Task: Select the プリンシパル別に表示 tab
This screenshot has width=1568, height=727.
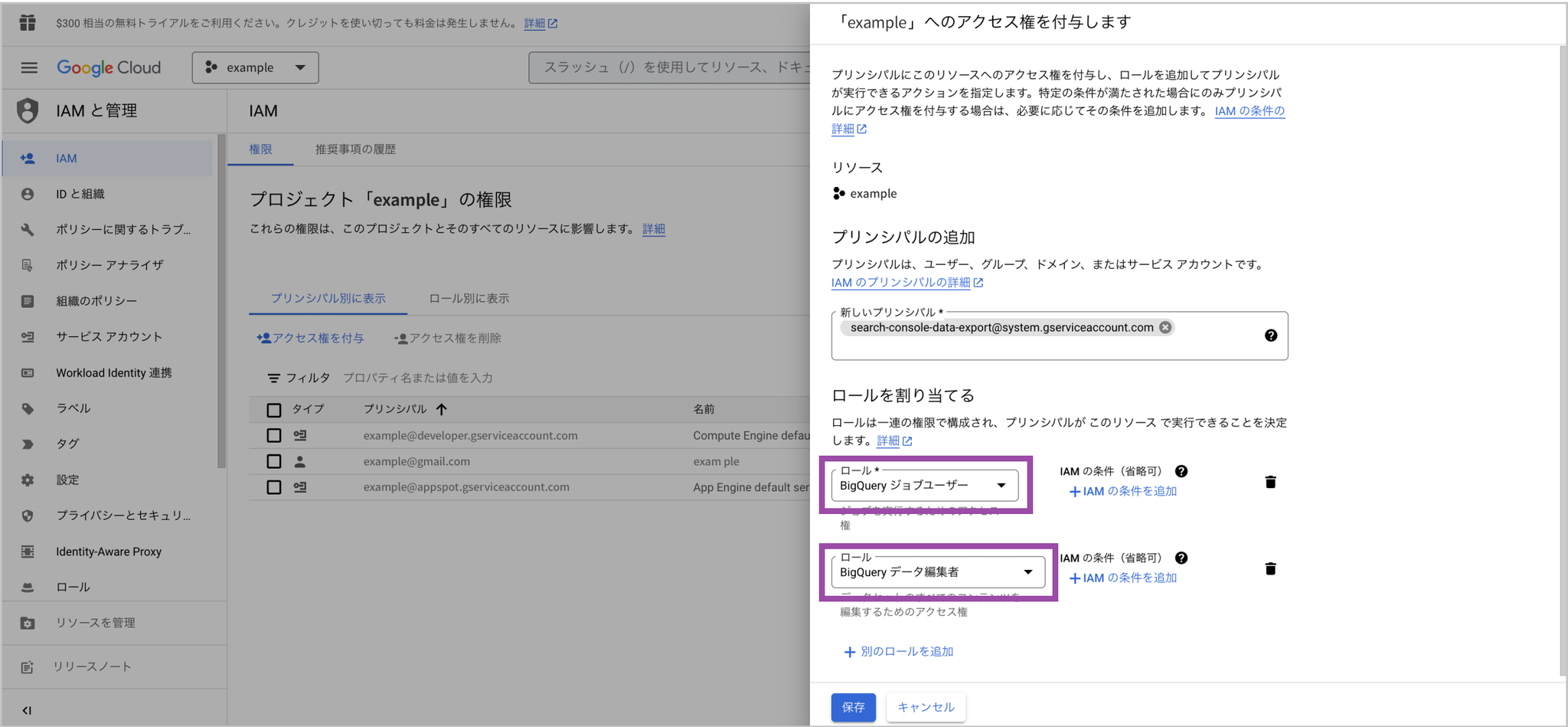Action: (328, 298)
